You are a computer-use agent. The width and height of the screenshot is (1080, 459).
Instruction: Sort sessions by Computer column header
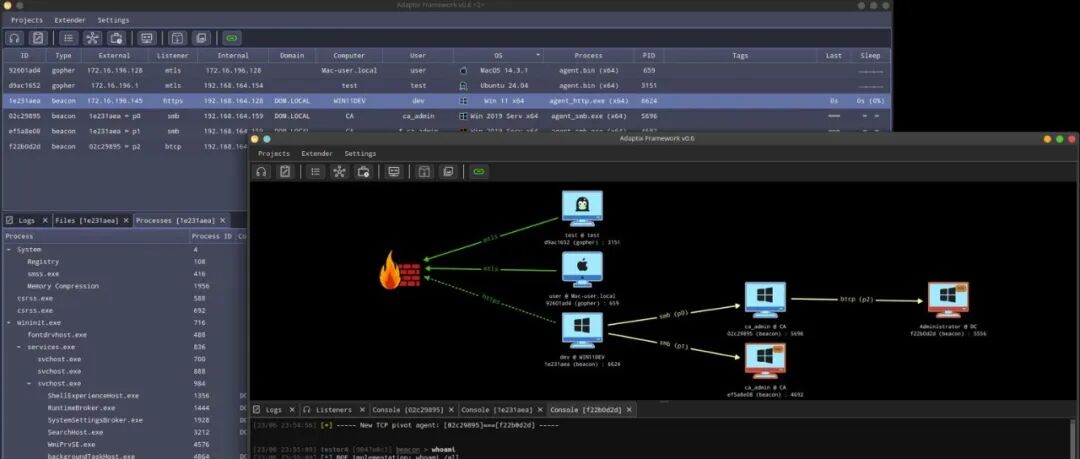(x=349, y=56)
